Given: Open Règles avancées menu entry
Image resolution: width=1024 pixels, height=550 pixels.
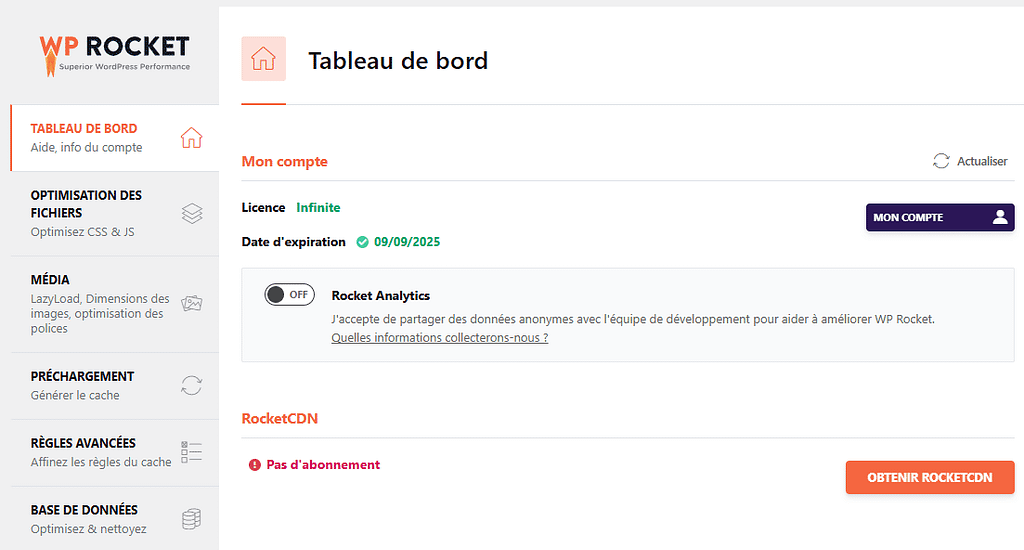Looking at the screenshot, I should tap(83, 443).
